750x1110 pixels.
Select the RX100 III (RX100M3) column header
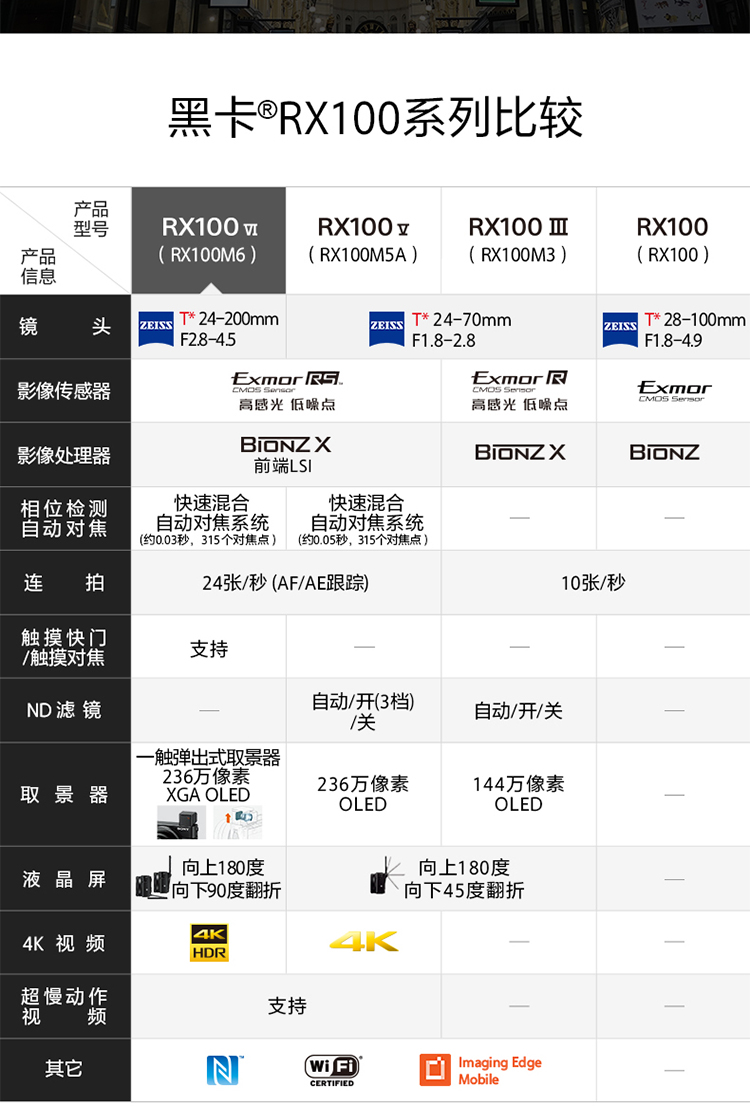(519, 240)
